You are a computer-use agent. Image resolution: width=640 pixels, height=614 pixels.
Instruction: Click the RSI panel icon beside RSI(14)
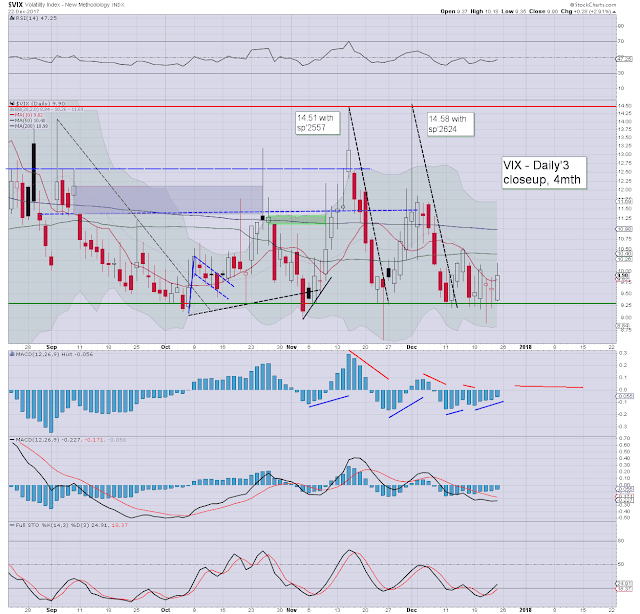click(12, 18)
